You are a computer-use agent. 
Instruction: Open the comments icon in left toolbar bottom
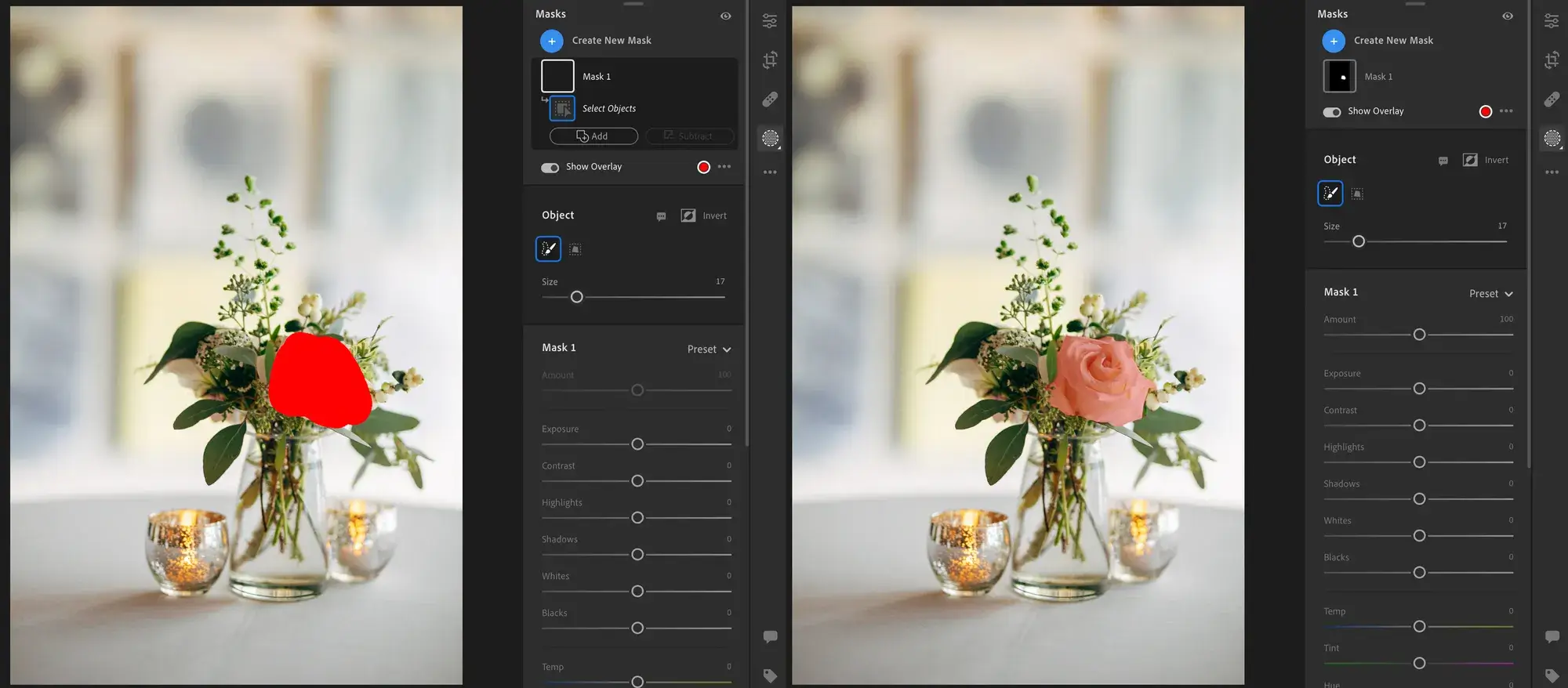pyautogui.click(x=770, y=636)
